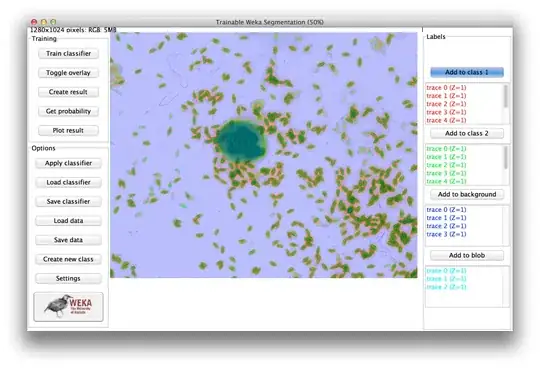540x369 pixels.
Task: Select red trace 2 (Z=1) in class 1
Action: 446,104
